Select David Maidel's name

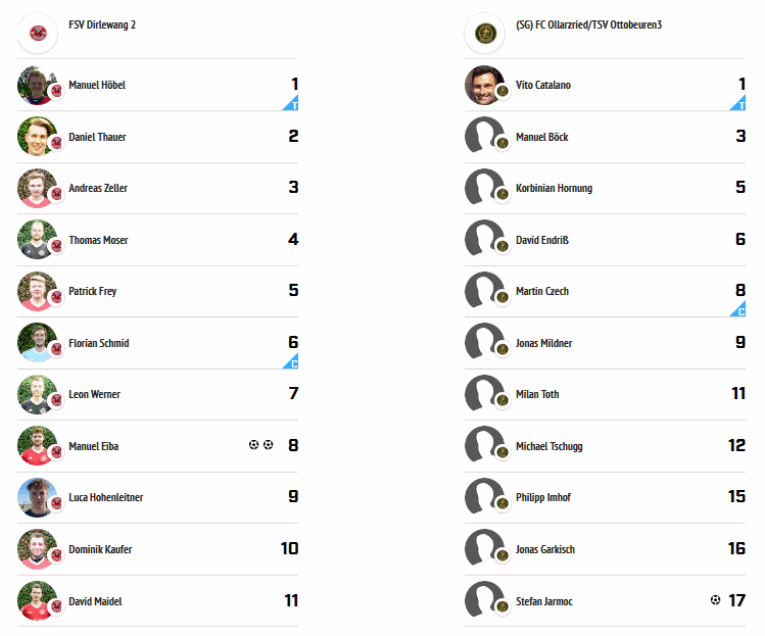pyautogui.click(x=95, y=601)
